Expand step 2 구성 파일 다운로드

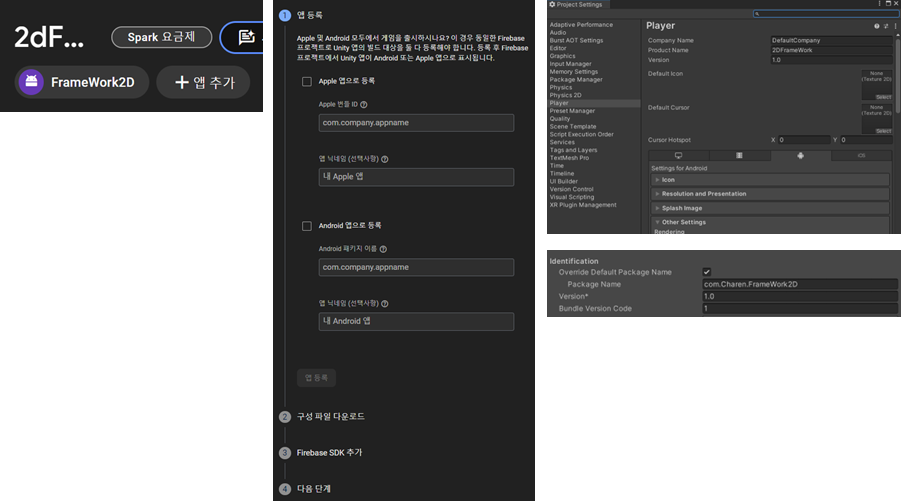point(330,417)
